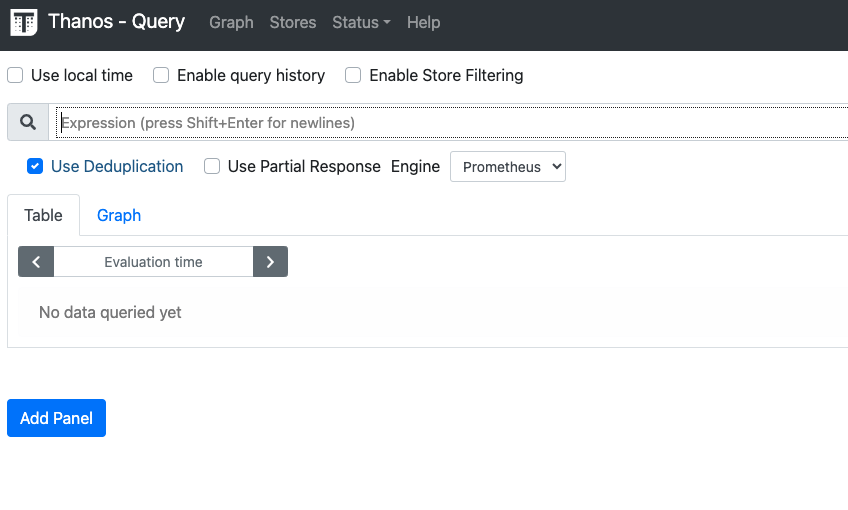This screenshot has width=848, height=510.
Task: Open Graph in the top navbar
Action: click(231, 22)
